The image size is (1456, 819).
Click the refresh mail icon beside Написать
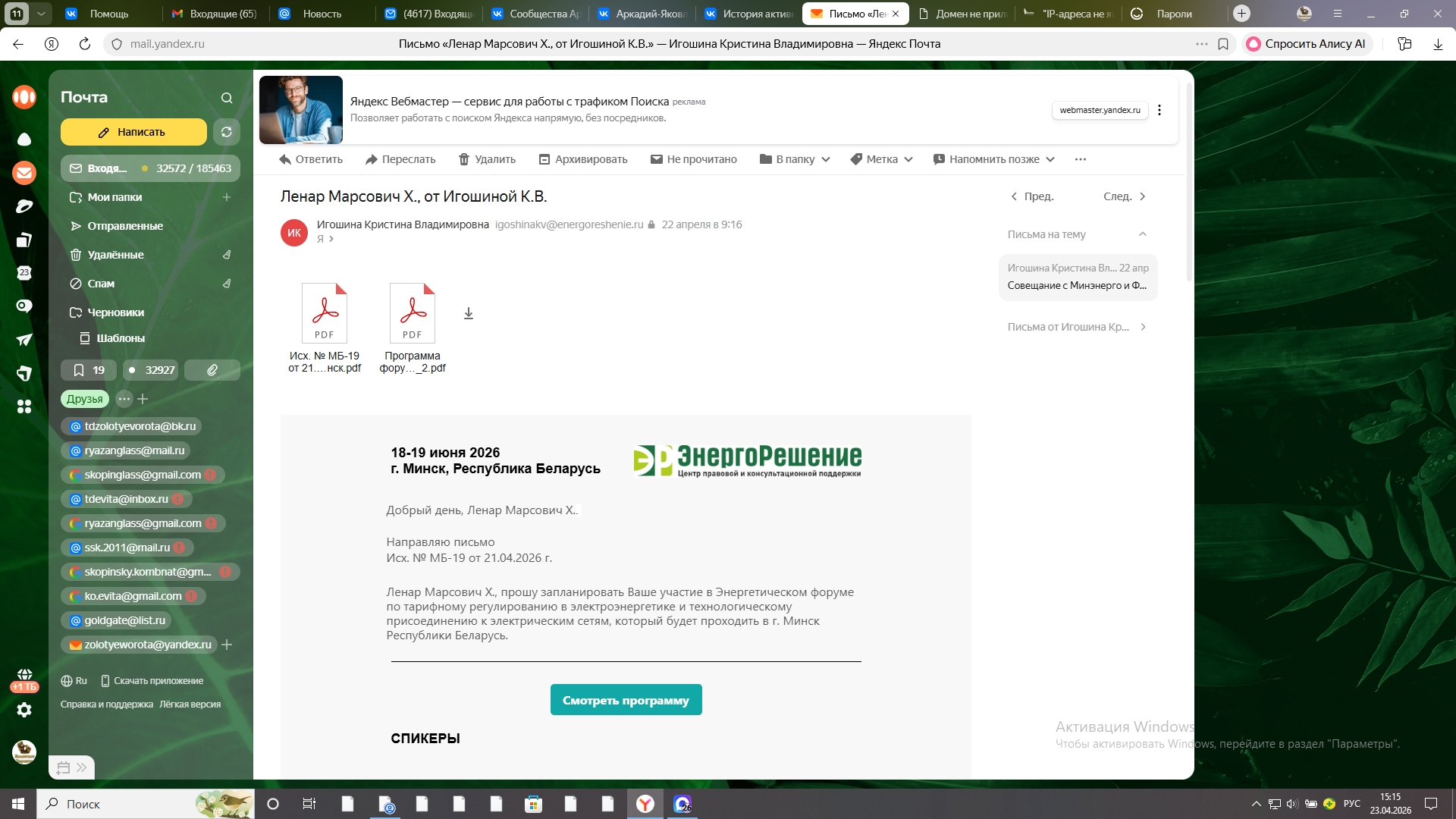tap(226, 132)
